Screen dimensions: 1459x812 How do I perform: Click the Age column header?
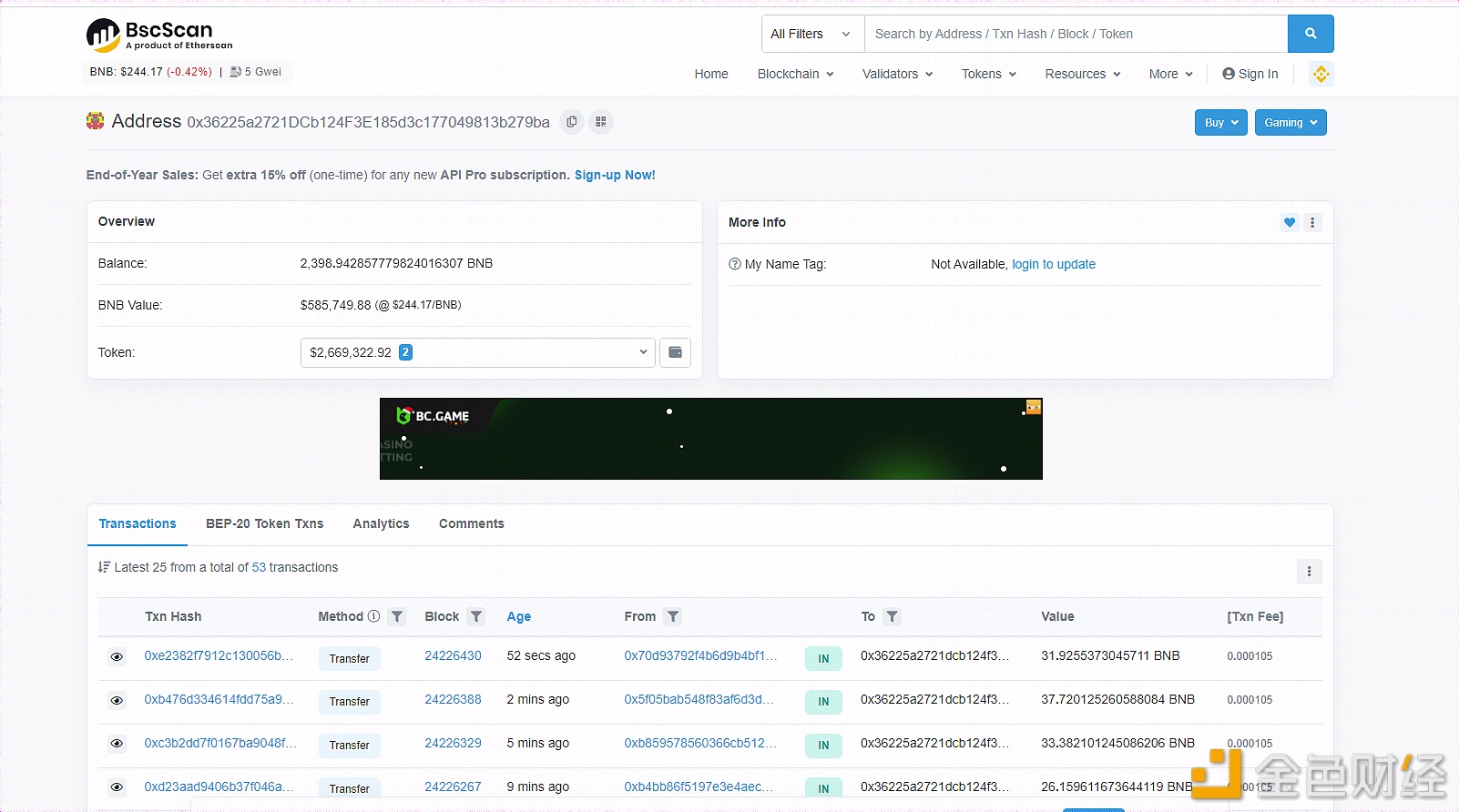519,616
